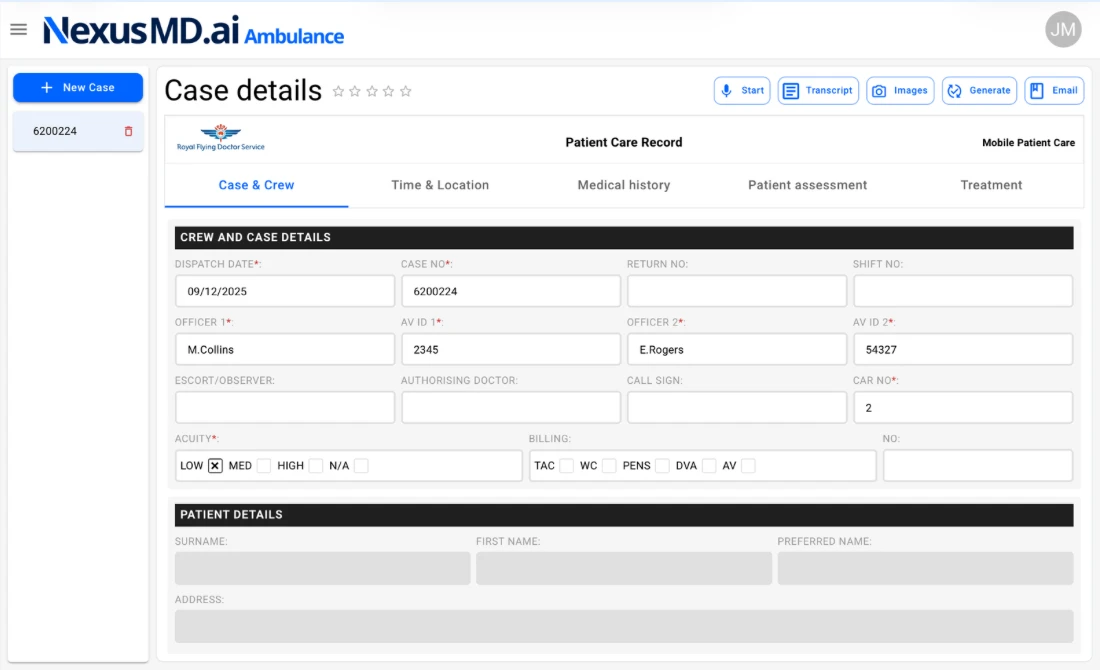
Task: Open the Treatment tab
Action: coord(991,185)
